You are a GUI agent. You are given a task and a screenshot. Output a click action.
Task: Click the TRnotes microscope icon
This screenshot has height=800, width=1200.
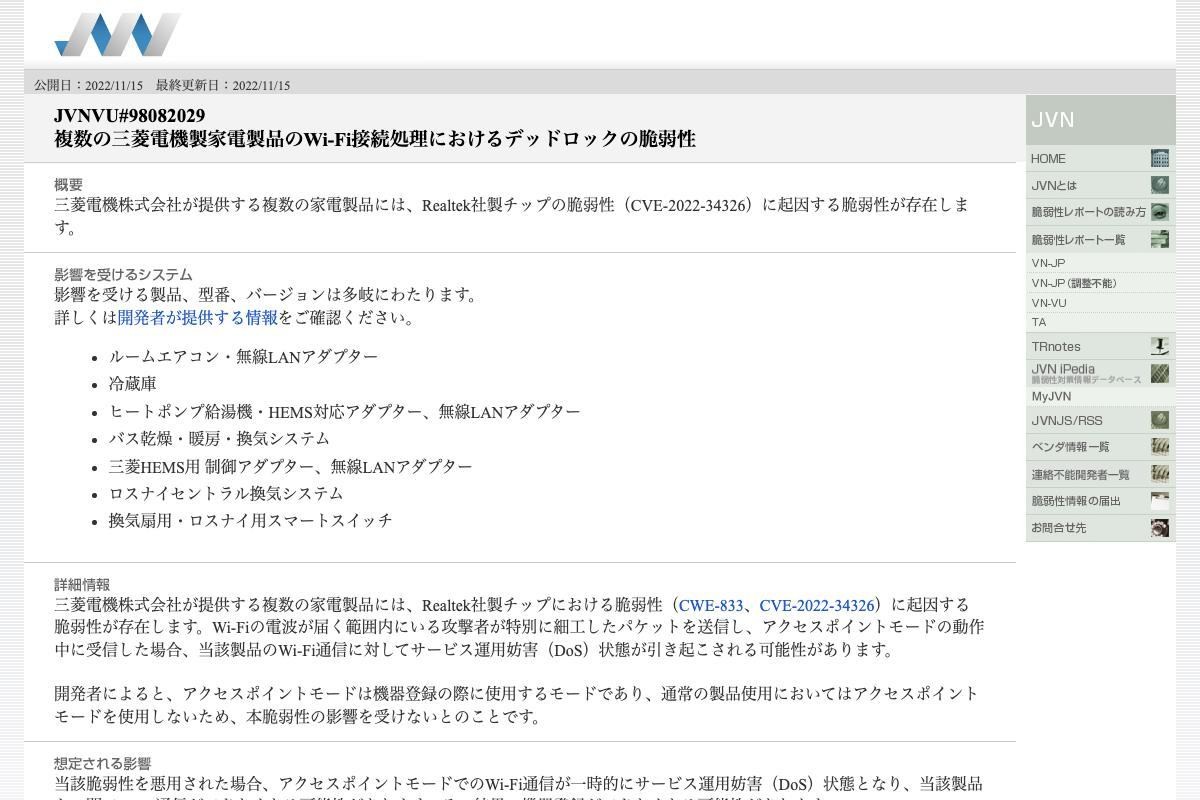[x=1159, y=346]
